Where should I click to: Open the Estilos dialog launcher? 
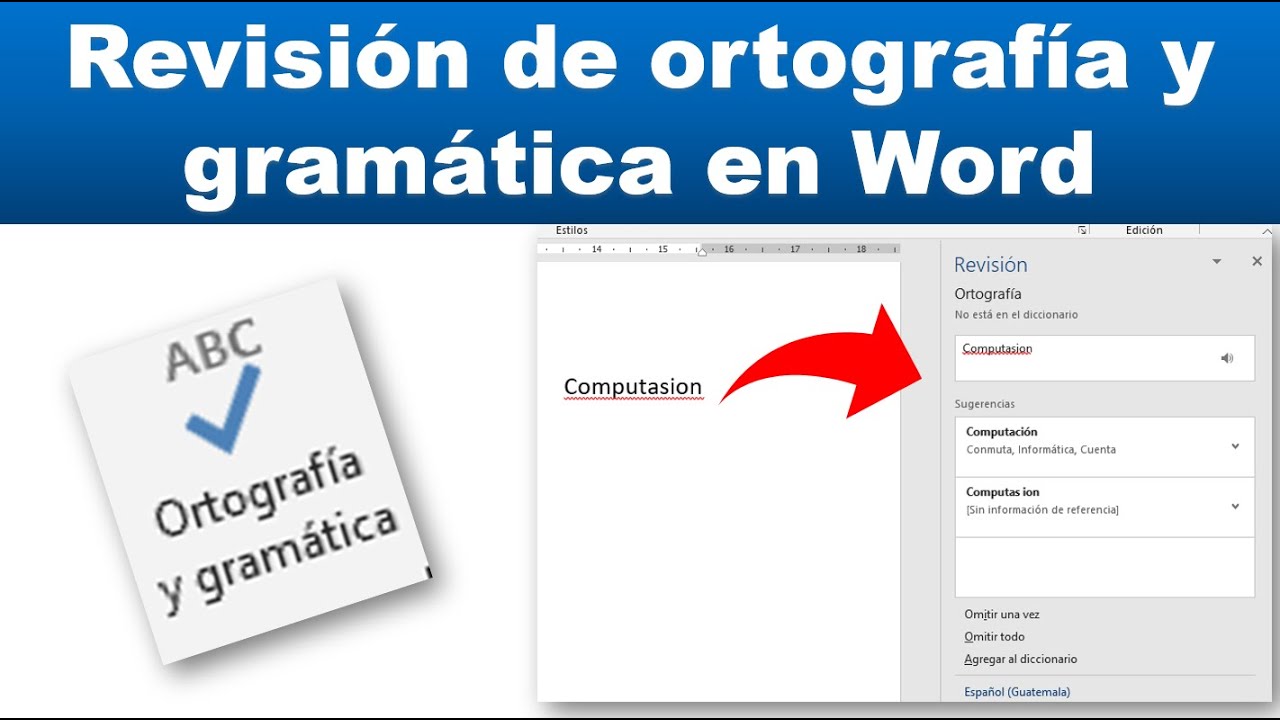[1082, 230]
